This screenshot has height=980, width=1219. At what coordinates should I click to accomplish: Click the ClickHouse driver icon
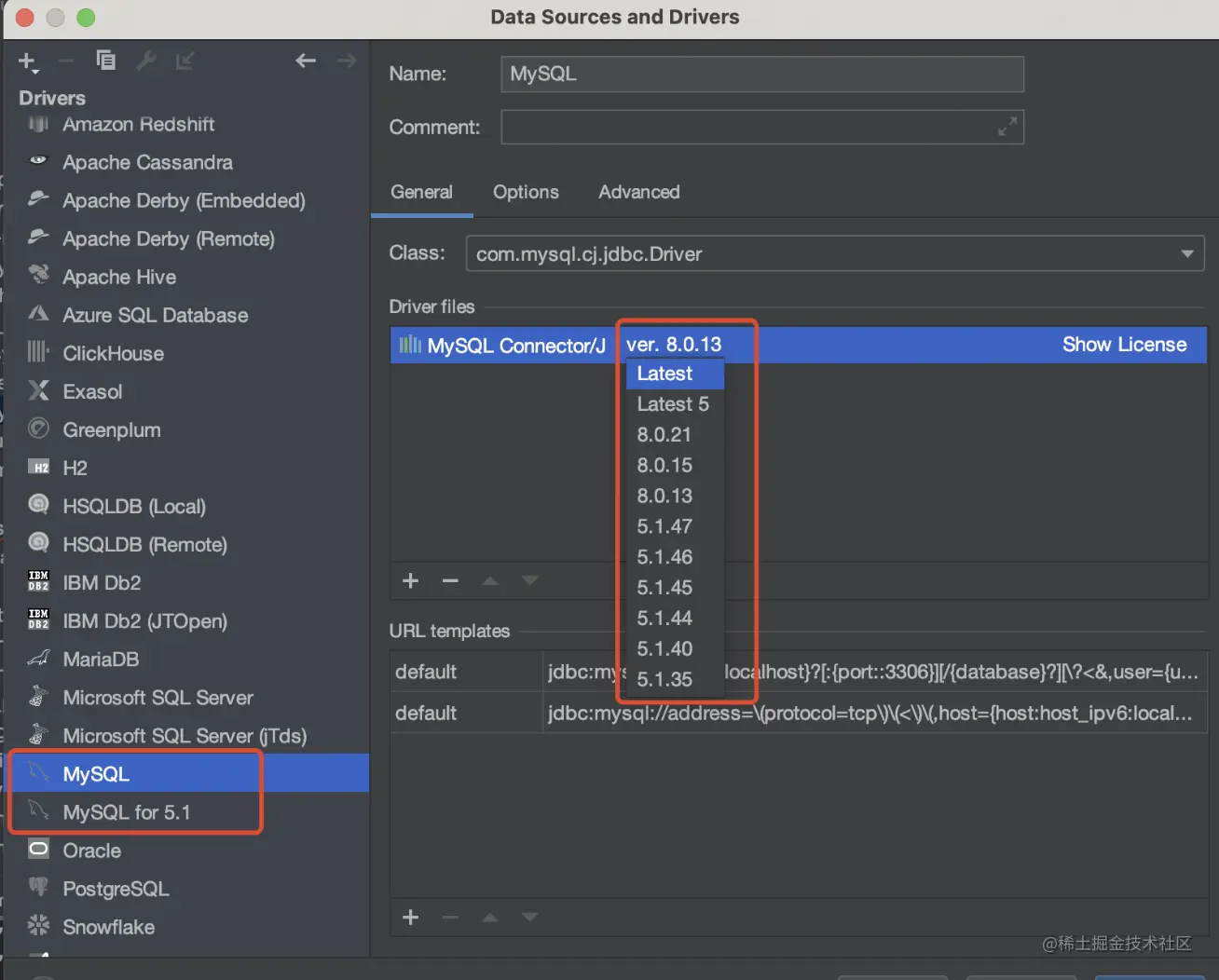pos(38,352)
